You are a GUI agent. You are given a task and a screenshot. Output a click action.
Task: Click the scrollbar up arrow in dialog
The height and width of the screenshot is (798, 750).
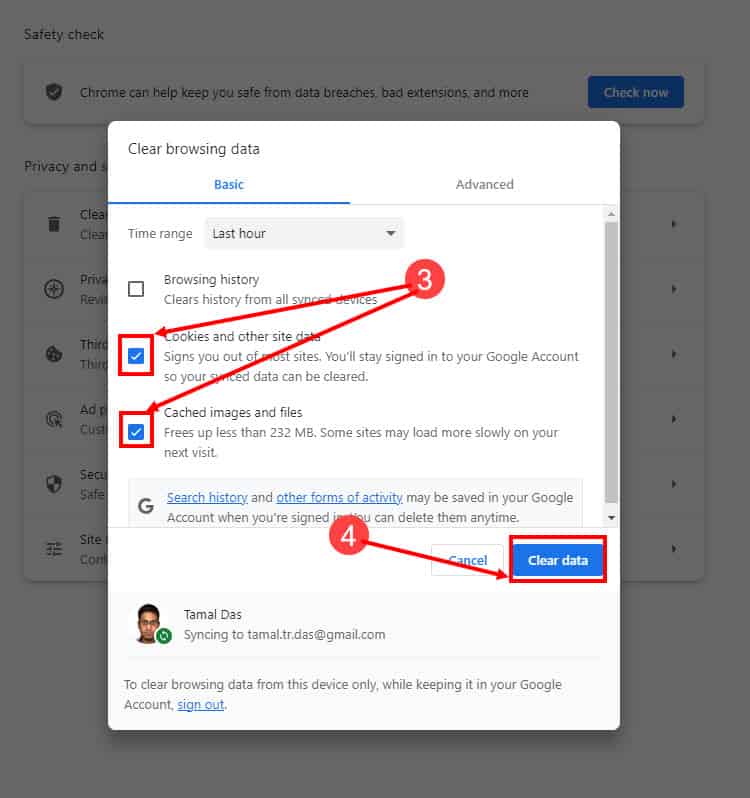click(612, 214)
